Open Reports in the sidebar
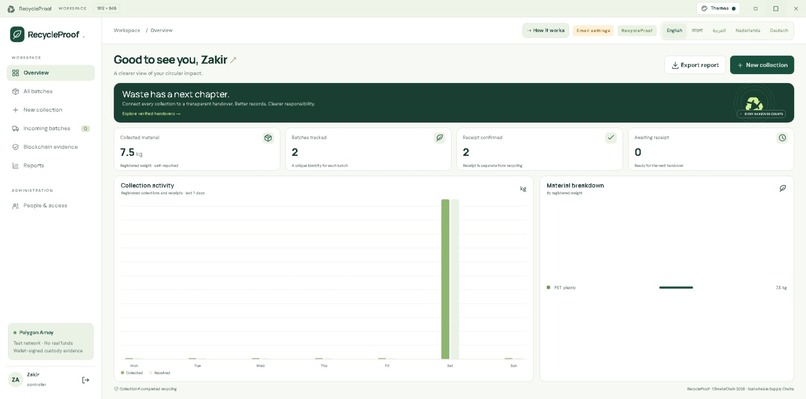Viewport: 806px width, 399px height. coord(50,166)
